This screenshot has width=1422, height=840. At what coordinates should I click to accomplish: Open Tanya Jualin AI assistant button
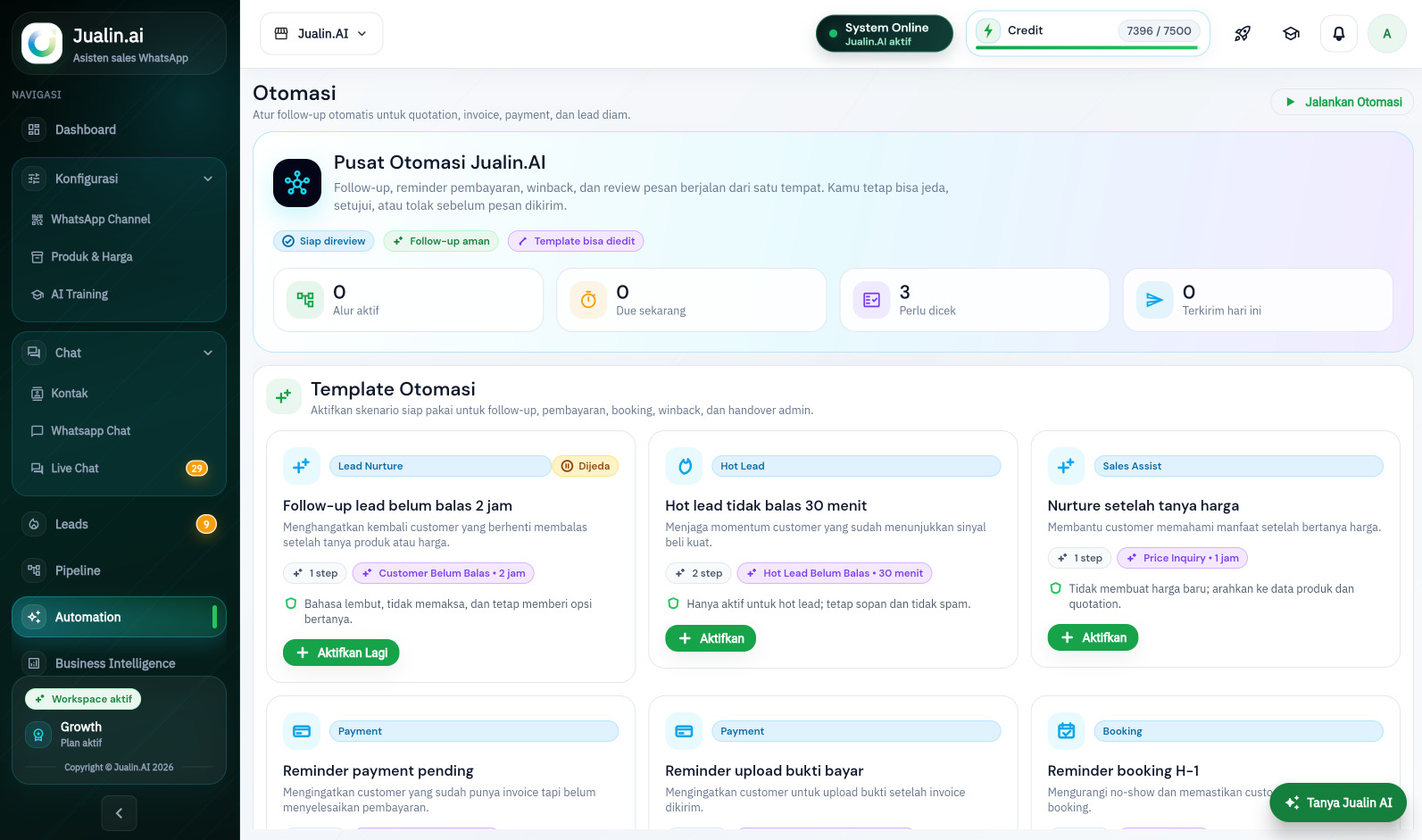pos(1338,803)
